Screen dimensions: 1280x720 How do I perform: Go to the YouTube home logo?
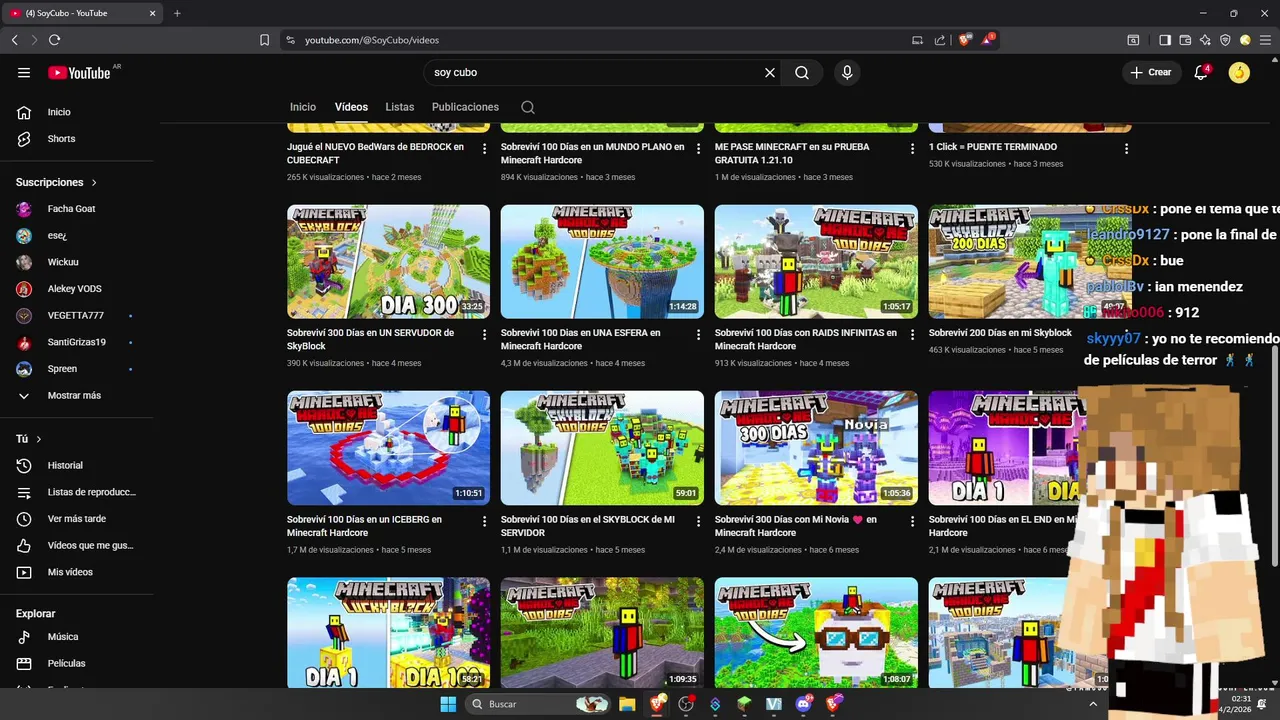79,72
